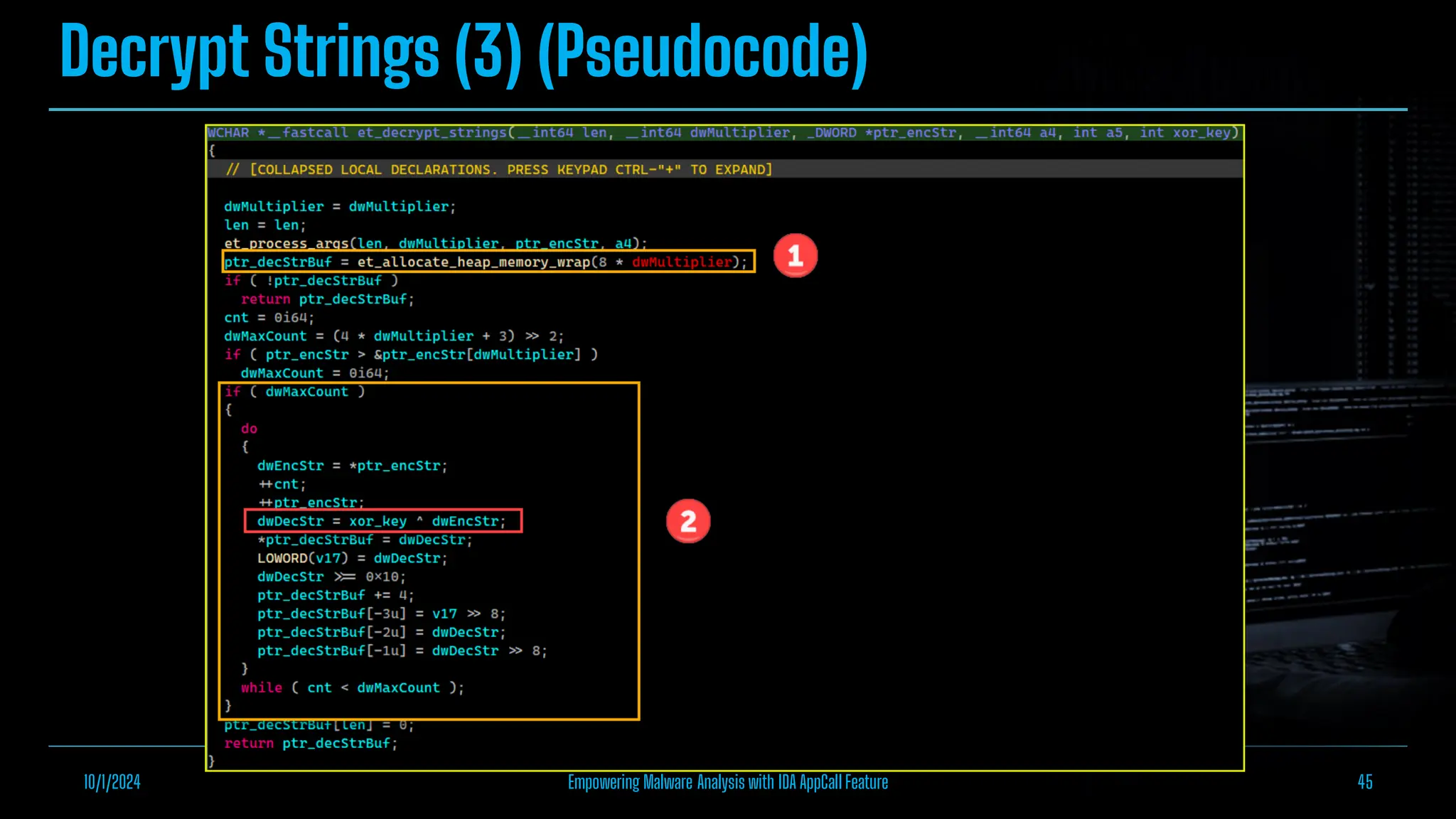Click line 'if ( ptr_encStr > &ptr_encStr[dwMultiplier] )'

point(411,355)
